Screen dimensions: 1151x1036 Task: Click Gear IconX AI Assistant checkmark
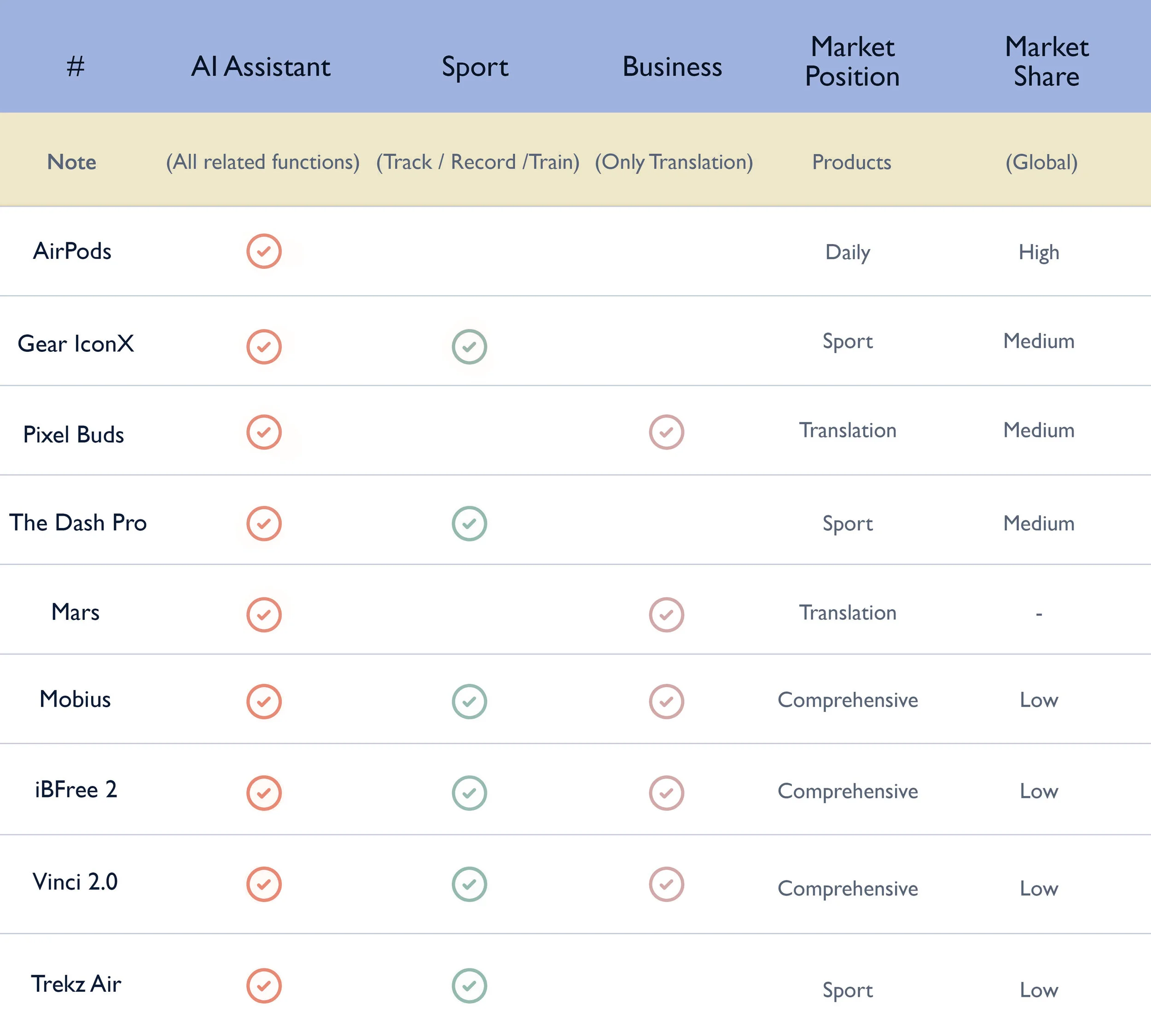click(263, 347)
